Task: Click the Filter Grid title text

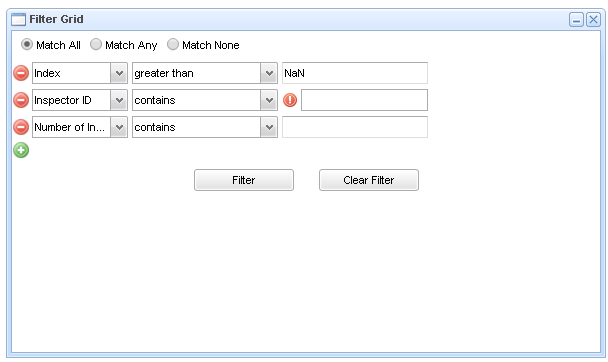Action: point(56,19)
